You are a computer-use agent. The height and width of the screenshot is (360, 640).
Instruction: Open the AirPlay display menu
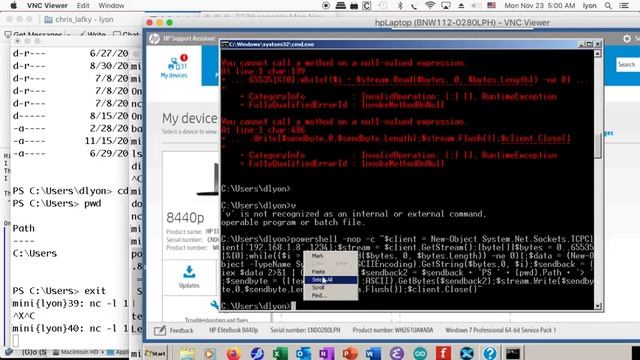pyautogui.click(x=446, y=6)
